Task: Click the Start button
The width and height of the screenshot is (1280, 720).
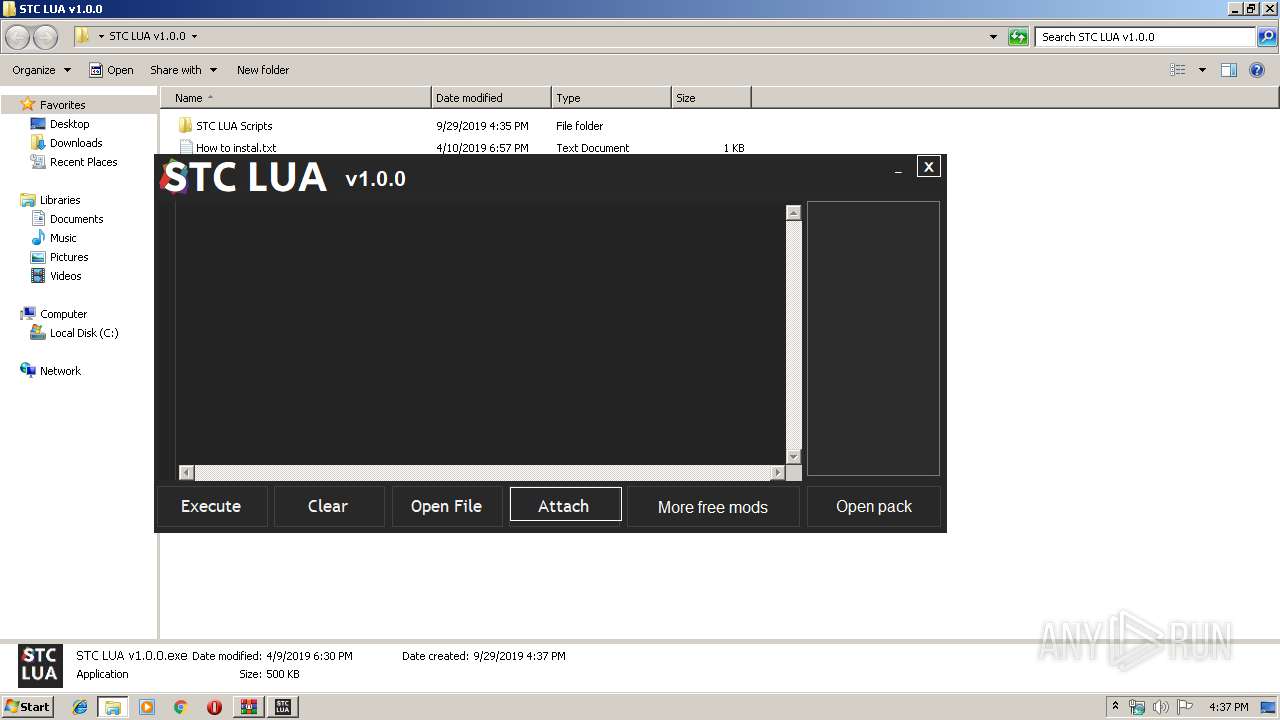Action: (x=27, y=706)
